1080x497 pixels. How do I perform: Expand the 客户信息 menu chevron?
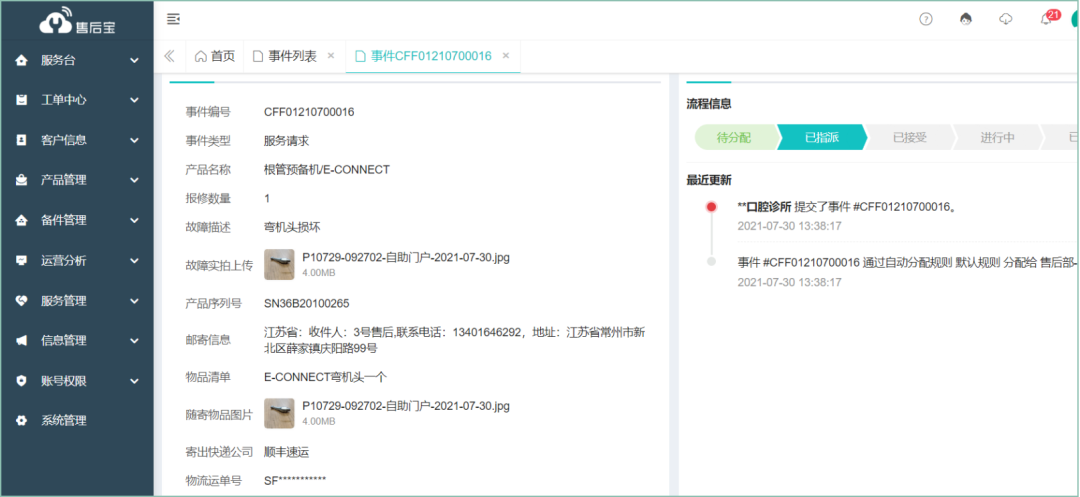134,140
